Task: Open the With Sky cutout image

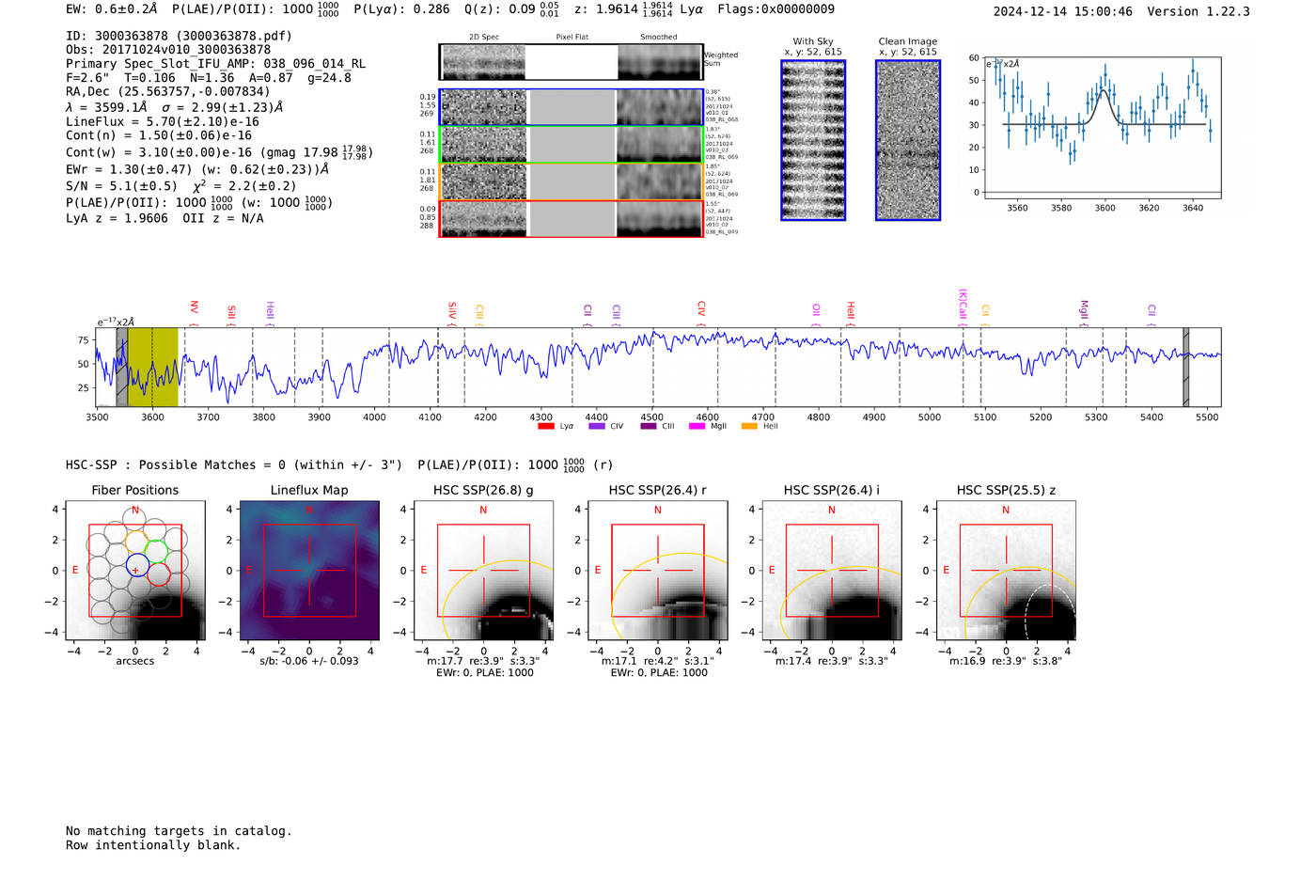Action: pos(813,141)
